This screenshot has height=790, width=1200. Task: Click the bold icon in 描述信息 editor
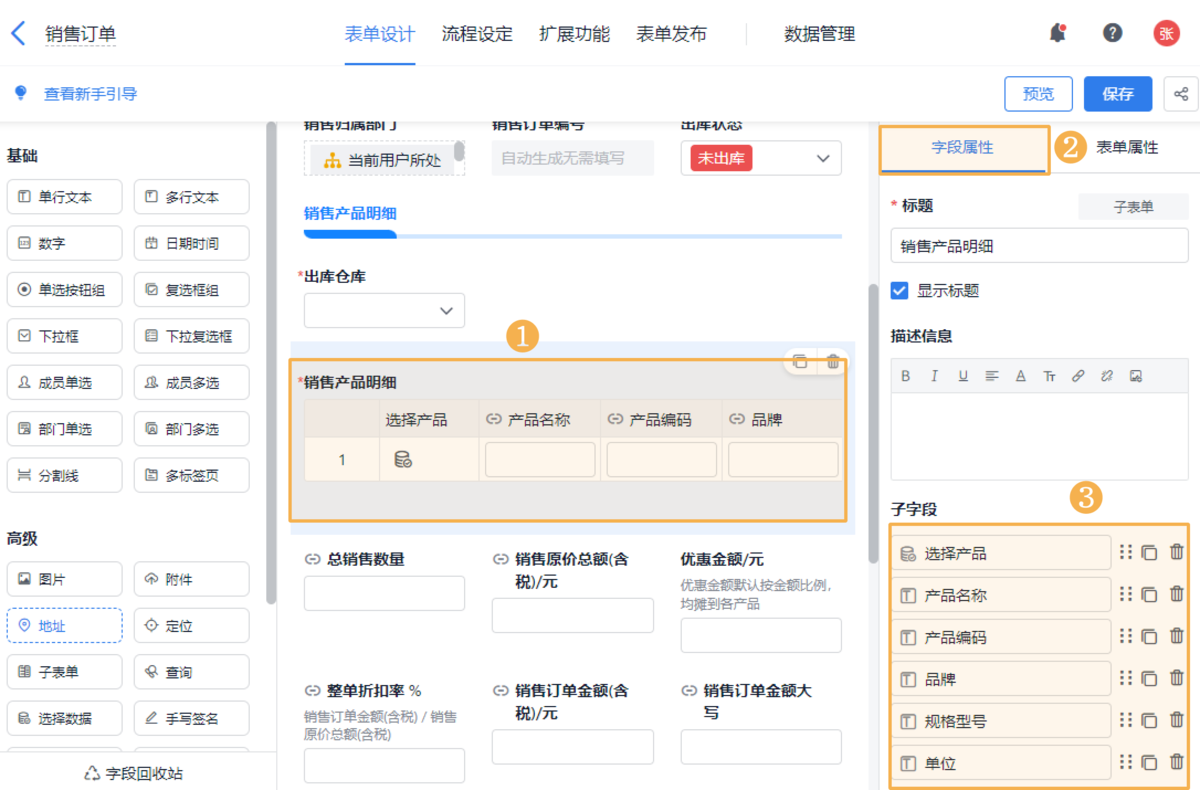click(x=905, y=376)
